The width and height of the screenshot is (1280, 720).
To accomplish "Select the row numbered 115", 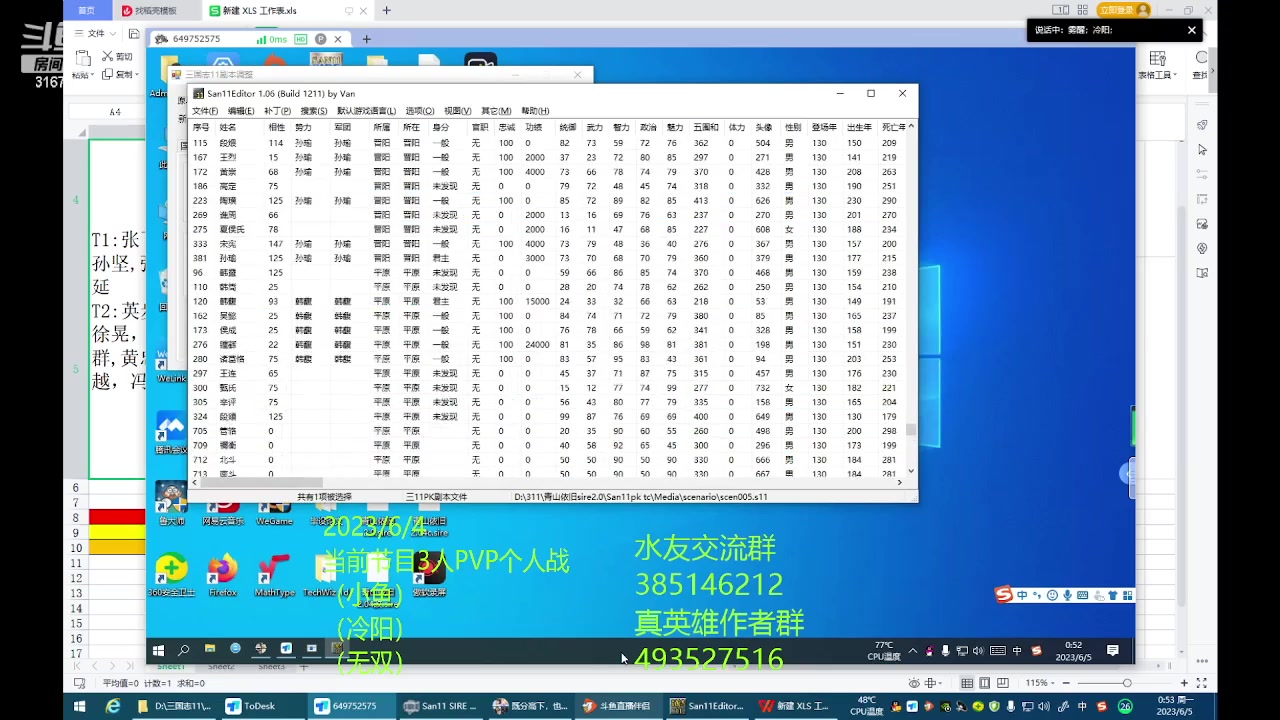I will pos(548,143).
